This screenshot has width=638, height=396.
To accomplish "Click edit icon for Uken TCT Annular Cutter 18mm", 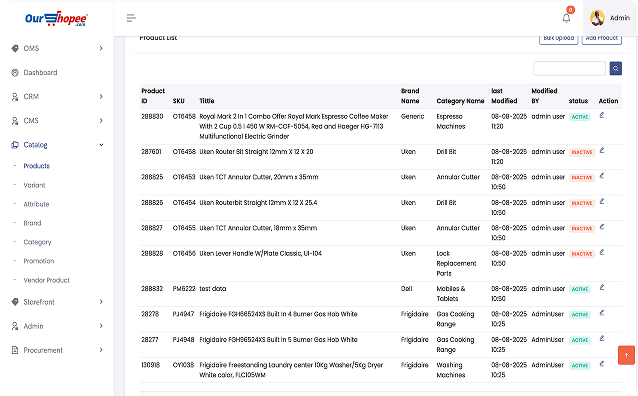I will click(602, 227).
